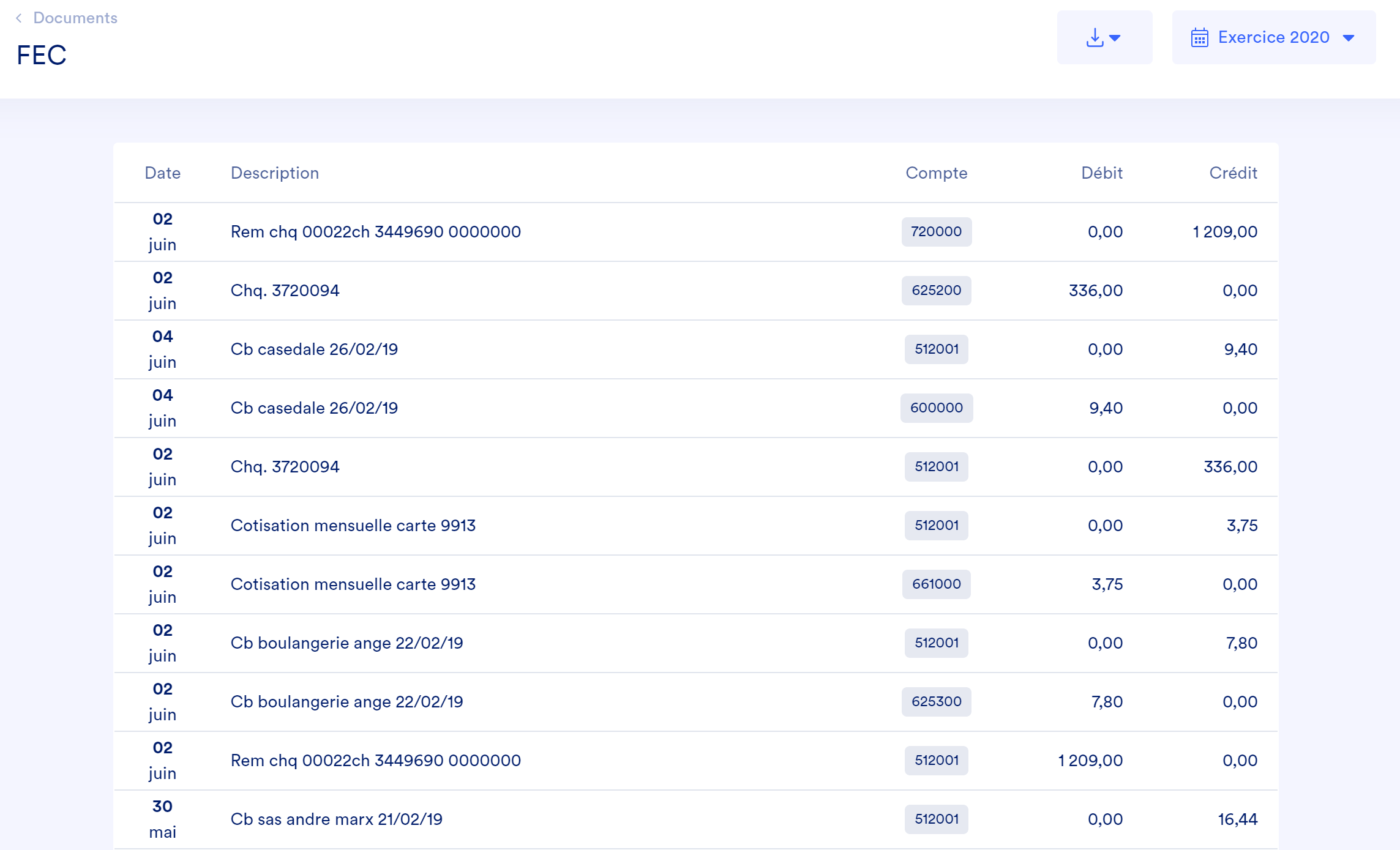Go back to Documents

coord(75,18)
